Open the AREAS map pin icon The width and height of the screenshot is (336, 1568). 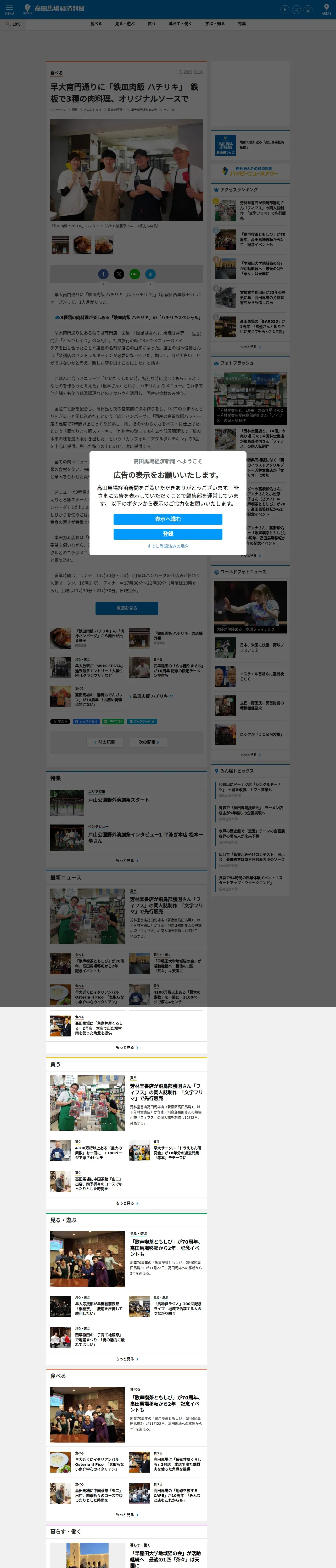(x=326, y=9)
